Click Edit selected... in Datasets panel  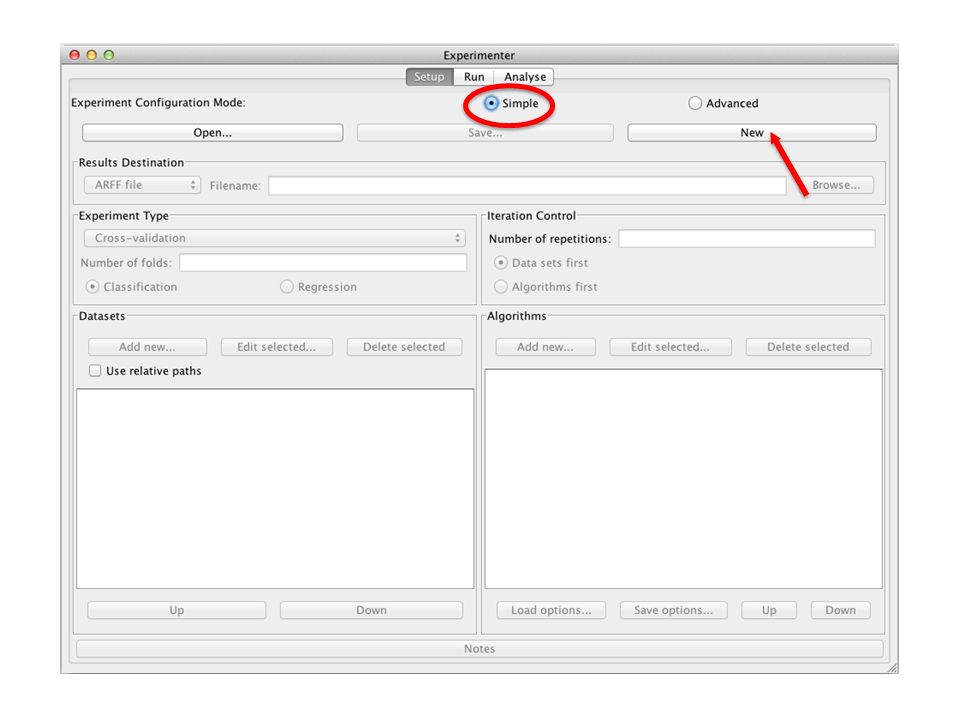click(277, 347)
